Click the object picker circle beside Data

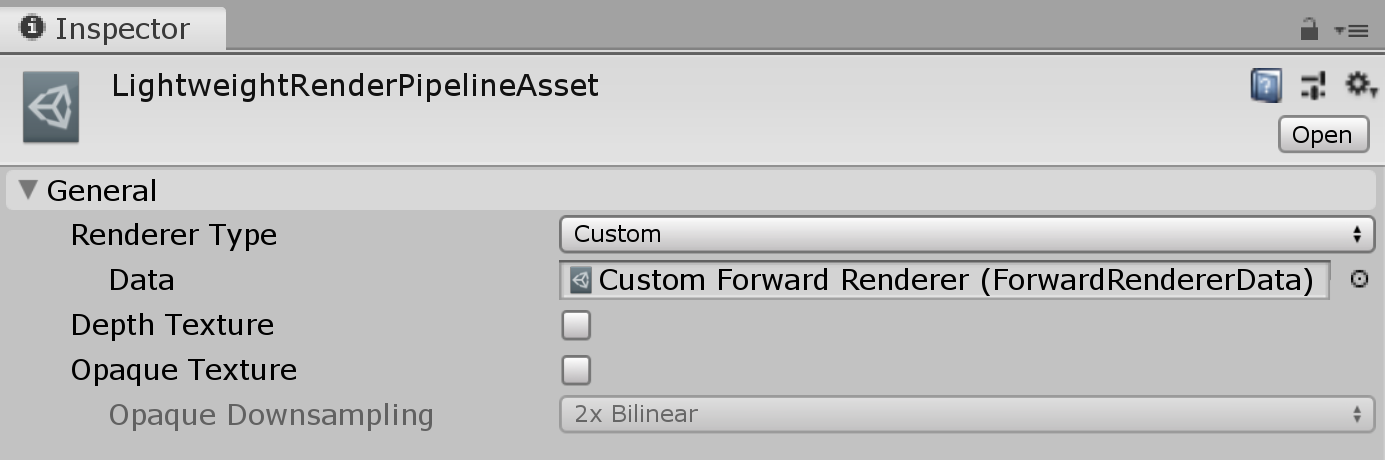pyautogui.click(x=1359, y=280)
